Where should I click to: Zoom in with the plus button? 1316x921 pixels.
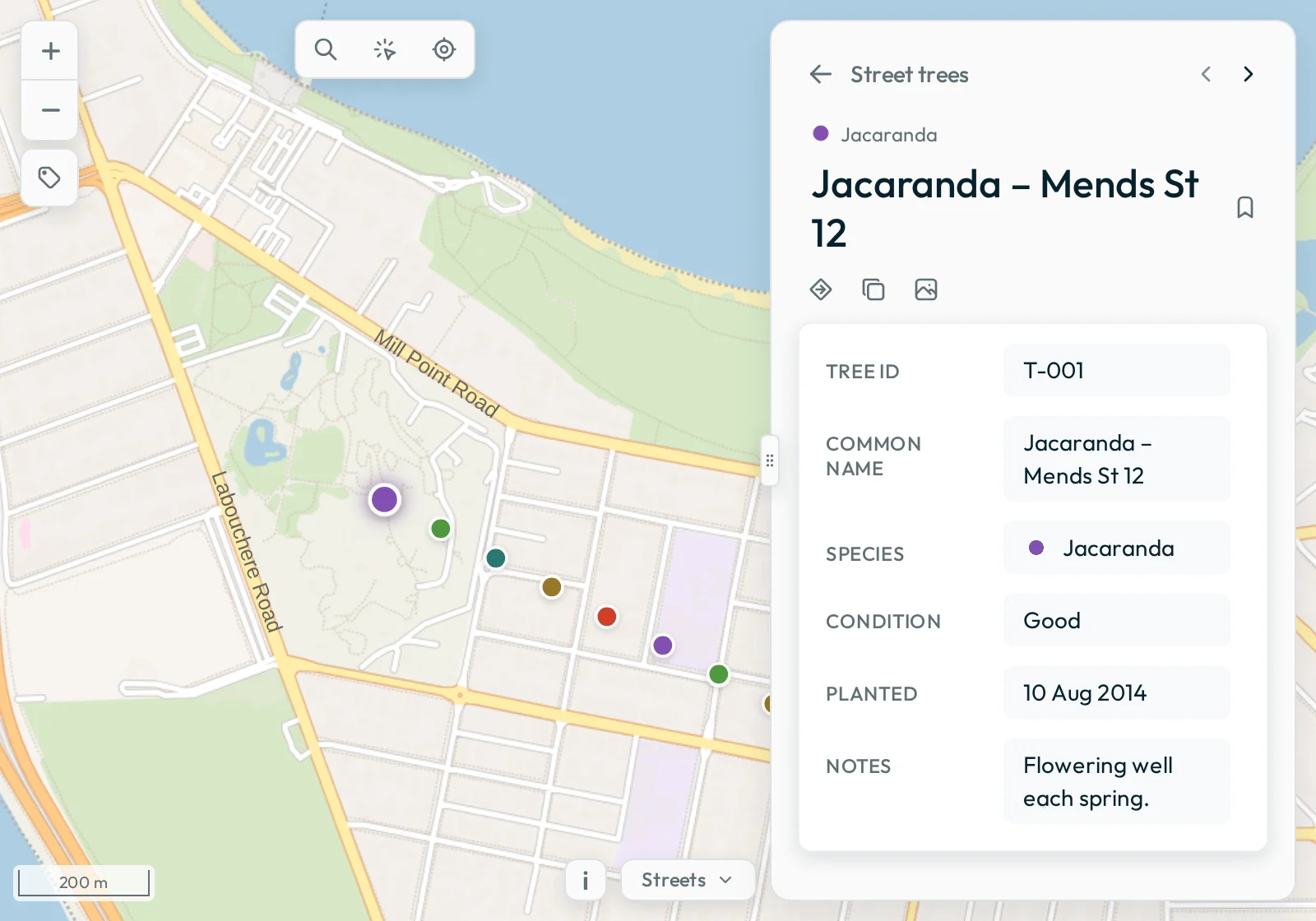point(50,51)
